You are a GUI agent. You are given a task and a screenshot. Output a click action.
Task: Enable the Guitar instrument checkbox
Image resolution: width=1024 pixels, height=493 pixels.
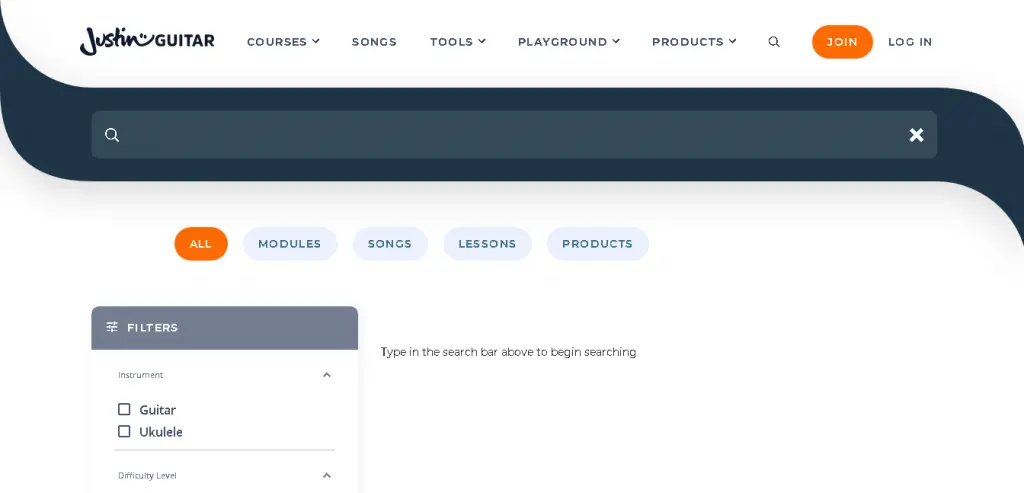125,409
